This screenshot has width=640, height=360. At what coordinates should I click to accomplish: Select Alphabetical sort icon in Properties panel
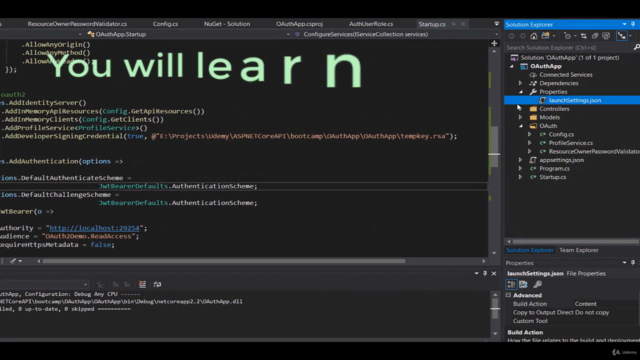click(x=523, y=284)
